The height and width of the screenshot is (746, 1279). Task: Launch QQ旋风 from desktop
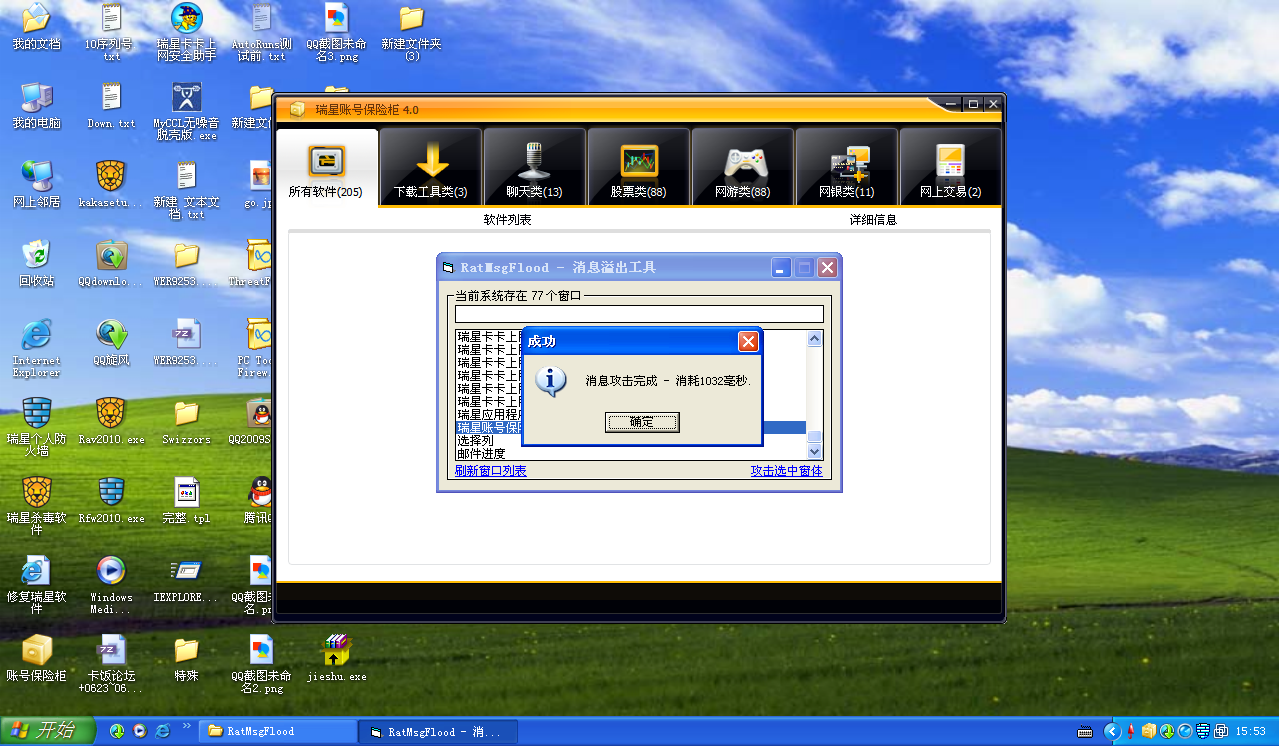click(x=111, y=341)
